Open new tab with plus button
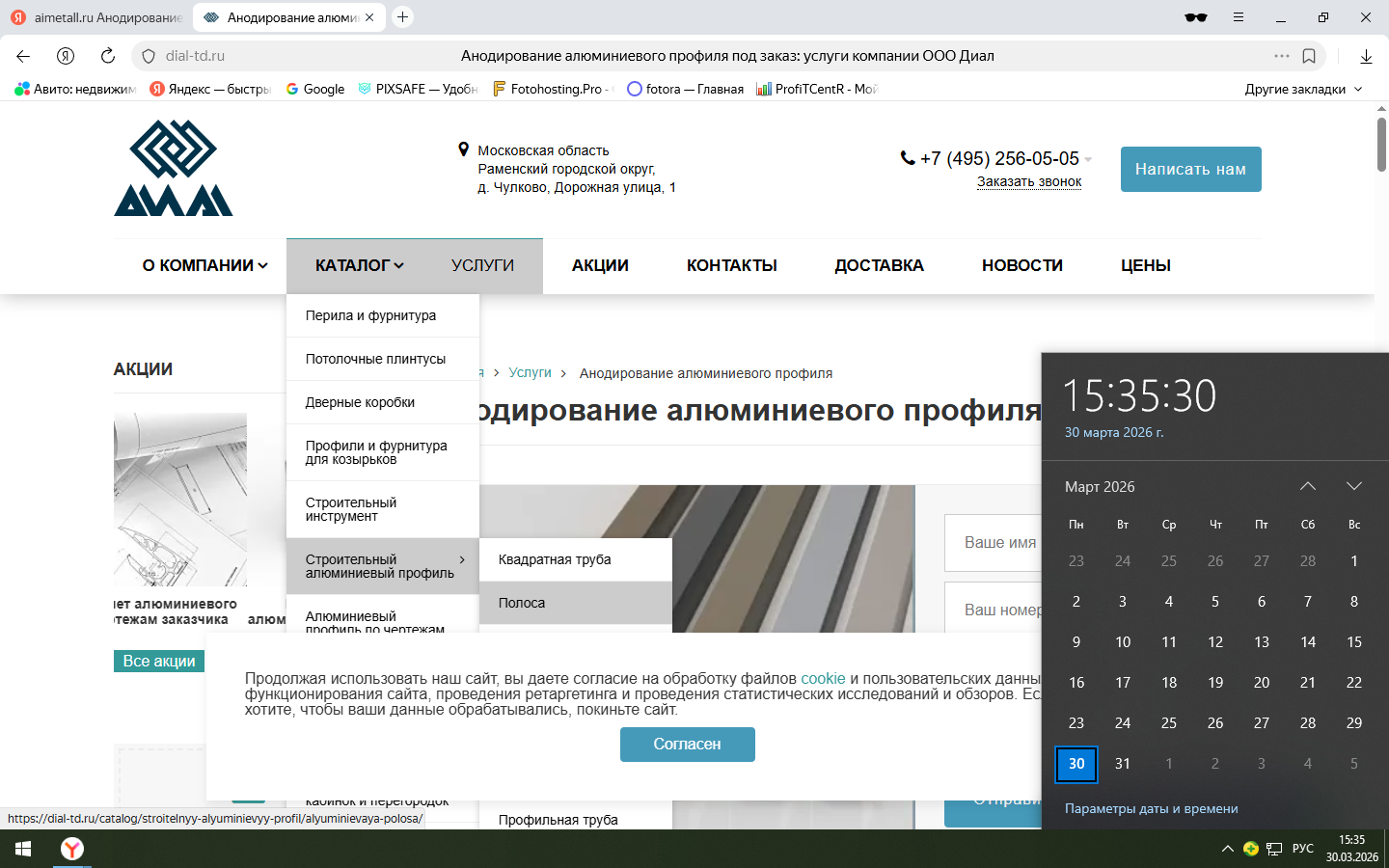 403,17
